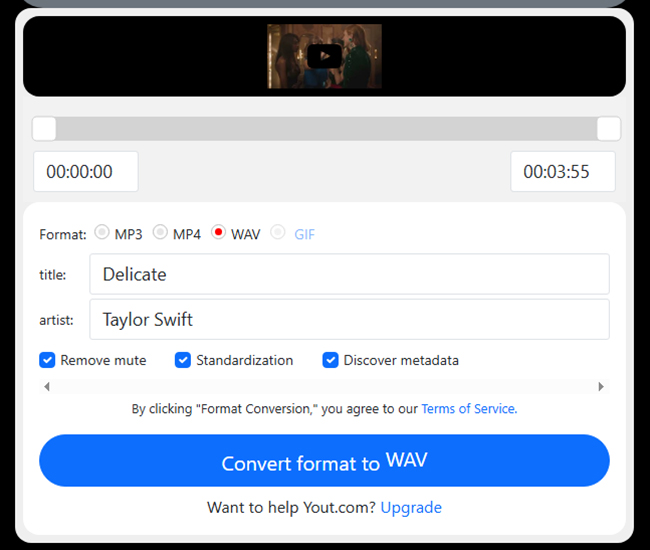Select the WAV format radio button
Image resolution: width=650 pixels, height=550 pixels.
pyautogui.click(x=218, y=232)
